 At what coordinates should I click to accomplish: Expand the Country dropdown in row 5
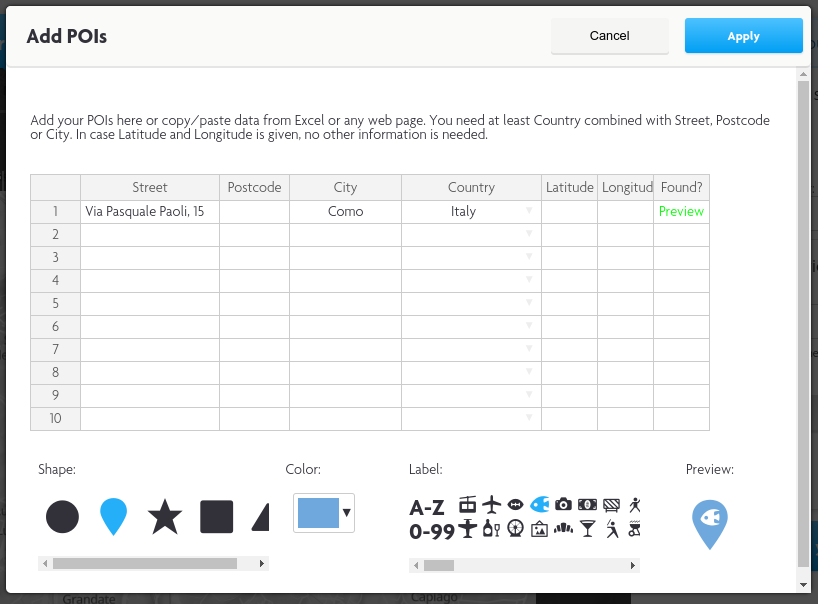(x=529, y=304)
